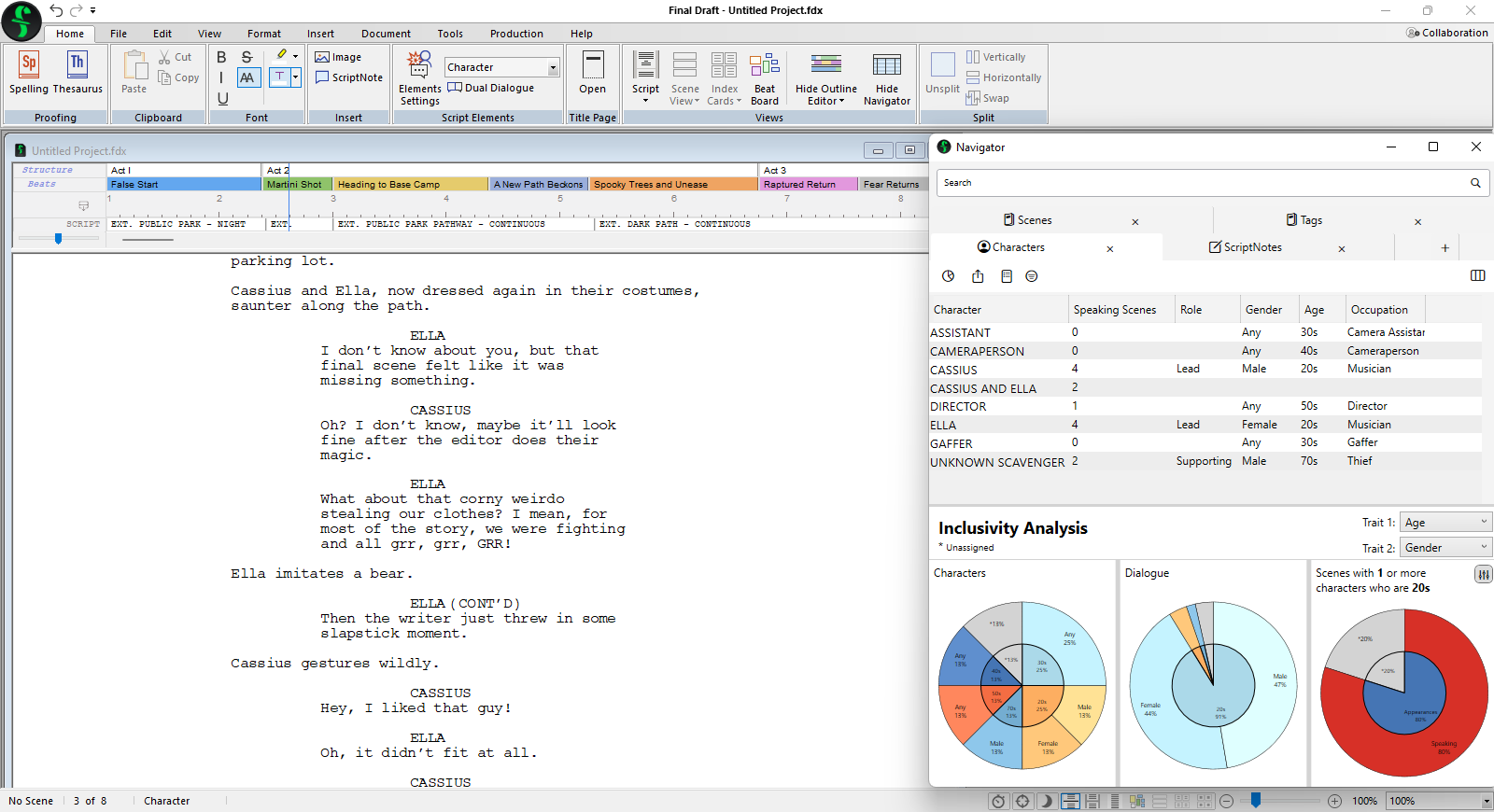Open the zoom percentage combo box
The image size is (1494, 812).
1439,801
